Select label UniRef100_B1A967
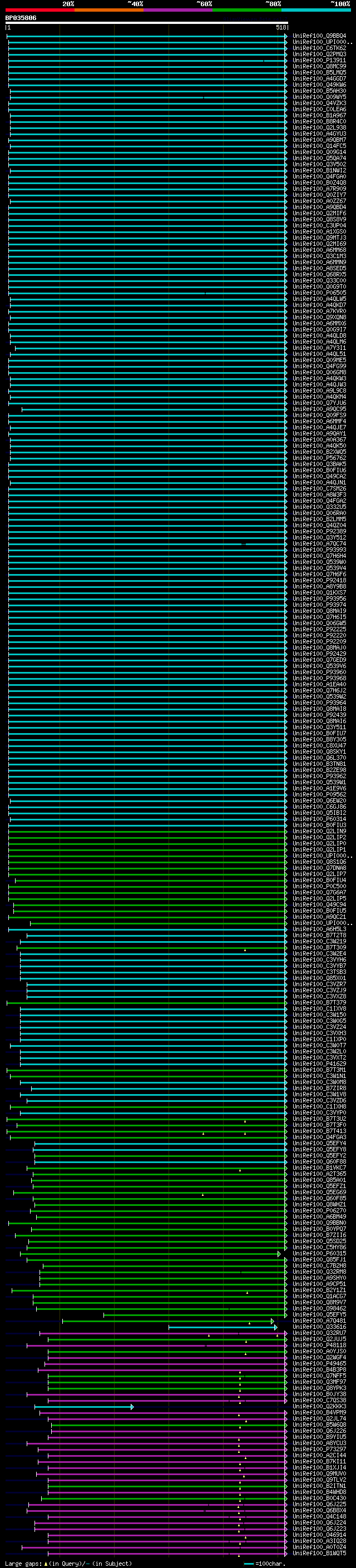The width and height of the screenshot is (356, 1568). coord(319,116)
